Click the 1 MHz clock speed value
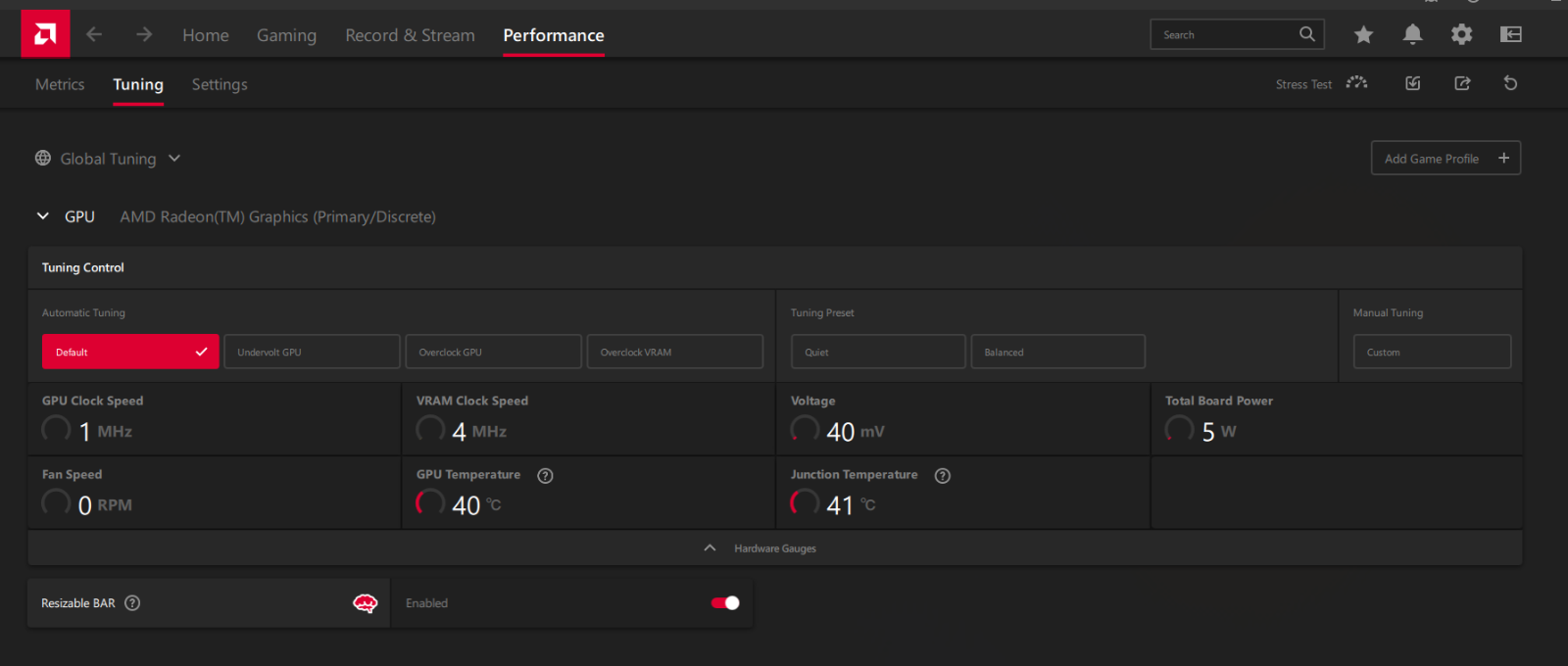The height and width of the screenshot is (666, 1568). point(105,432)
